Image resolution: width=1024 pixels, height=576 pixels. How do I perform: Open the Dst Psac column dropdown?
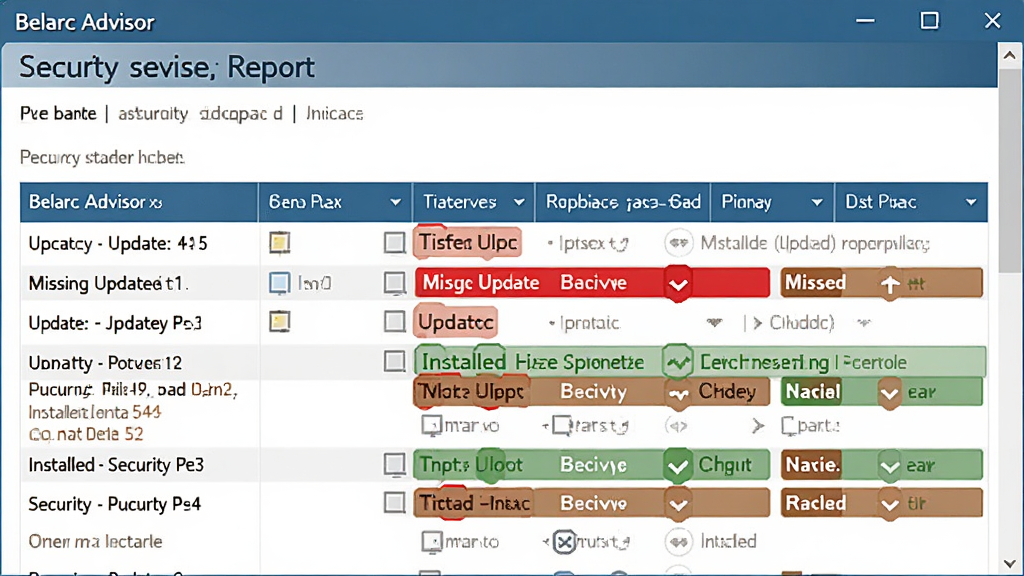click(971, 202)
